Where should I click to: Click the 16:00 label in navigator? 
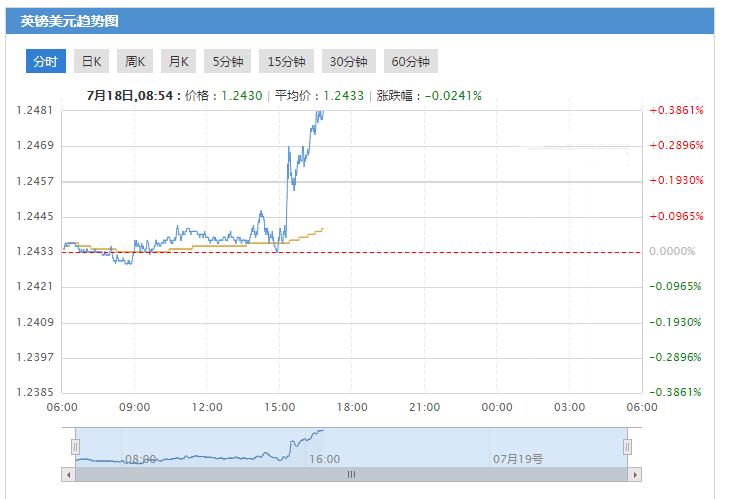[x=325, y=459]
